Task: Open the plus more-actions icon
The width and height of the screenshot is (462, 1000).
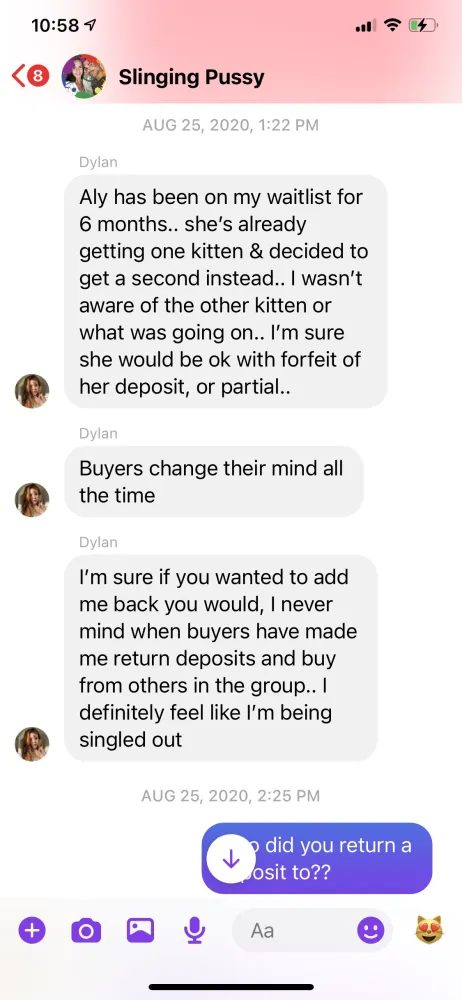Action: [32, 930]
